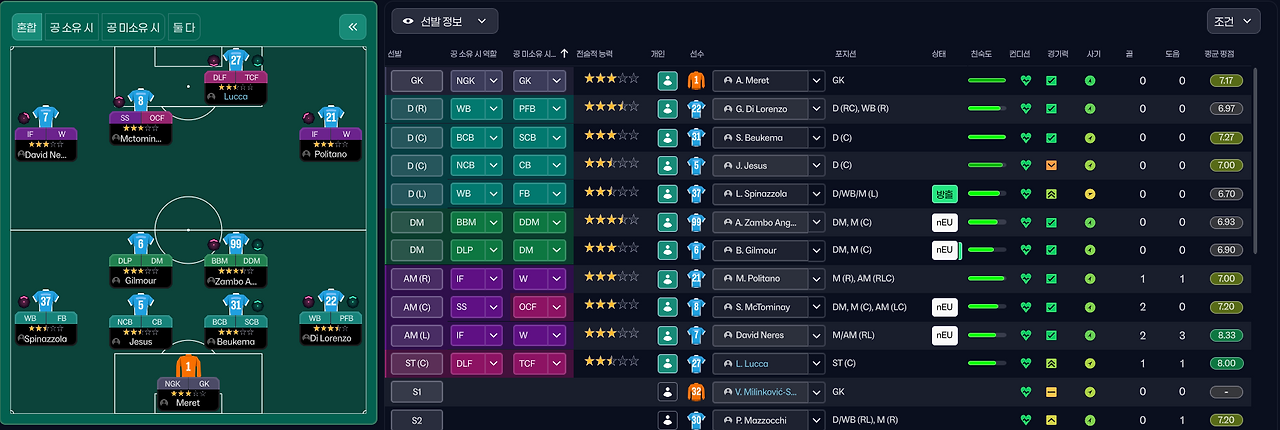
Task: Click match fitness check icon in G. Di Lorenzo row
Action: (x=1051, y=109)
